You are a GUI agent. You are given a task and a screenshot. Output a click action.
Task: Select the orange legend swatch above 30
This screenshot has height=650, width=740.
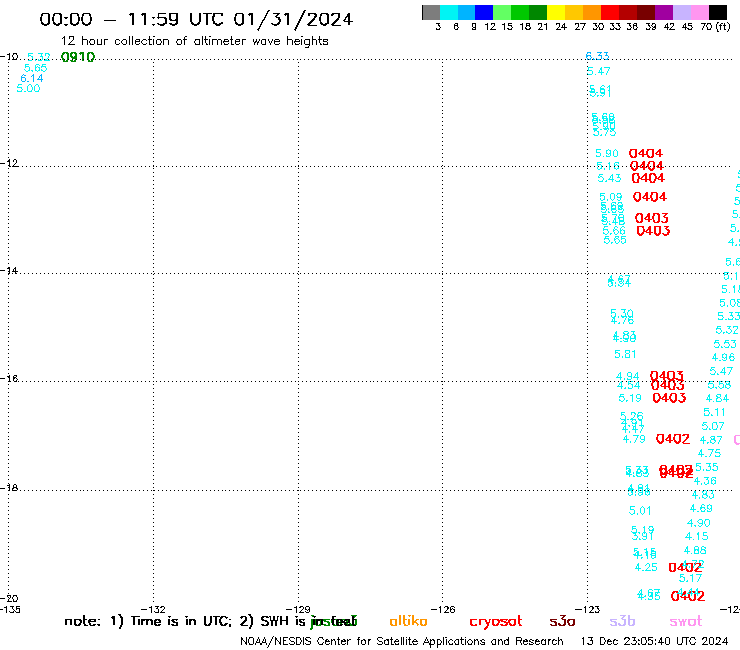point(592,12)
